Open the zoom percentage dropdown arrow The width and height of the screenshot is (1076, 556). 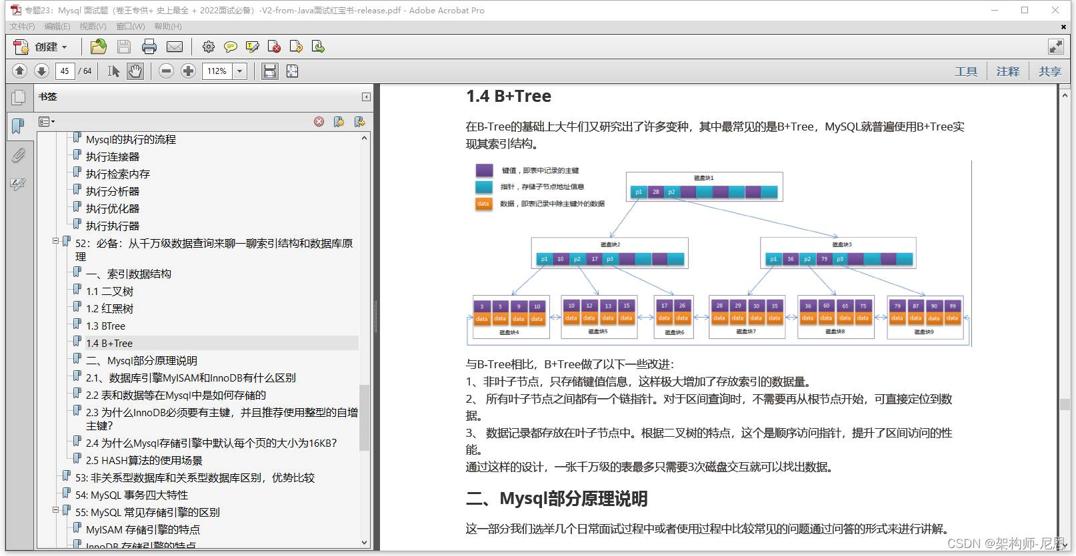click(x=240, y=71)
